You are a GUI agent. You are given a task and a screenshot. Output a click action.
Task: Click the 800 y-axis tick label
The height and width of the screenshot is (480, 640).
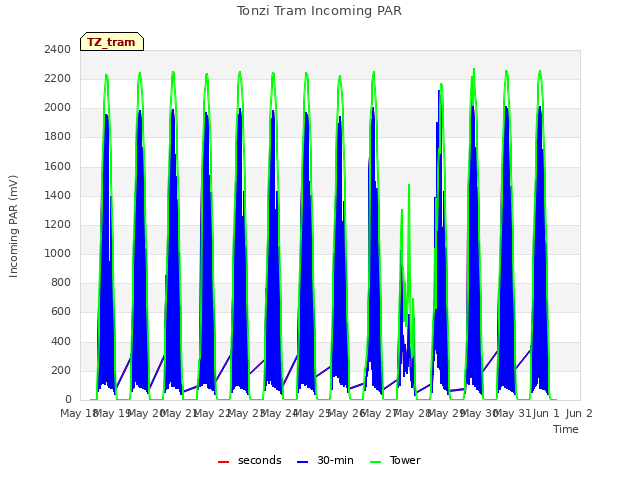pos(61,283)
